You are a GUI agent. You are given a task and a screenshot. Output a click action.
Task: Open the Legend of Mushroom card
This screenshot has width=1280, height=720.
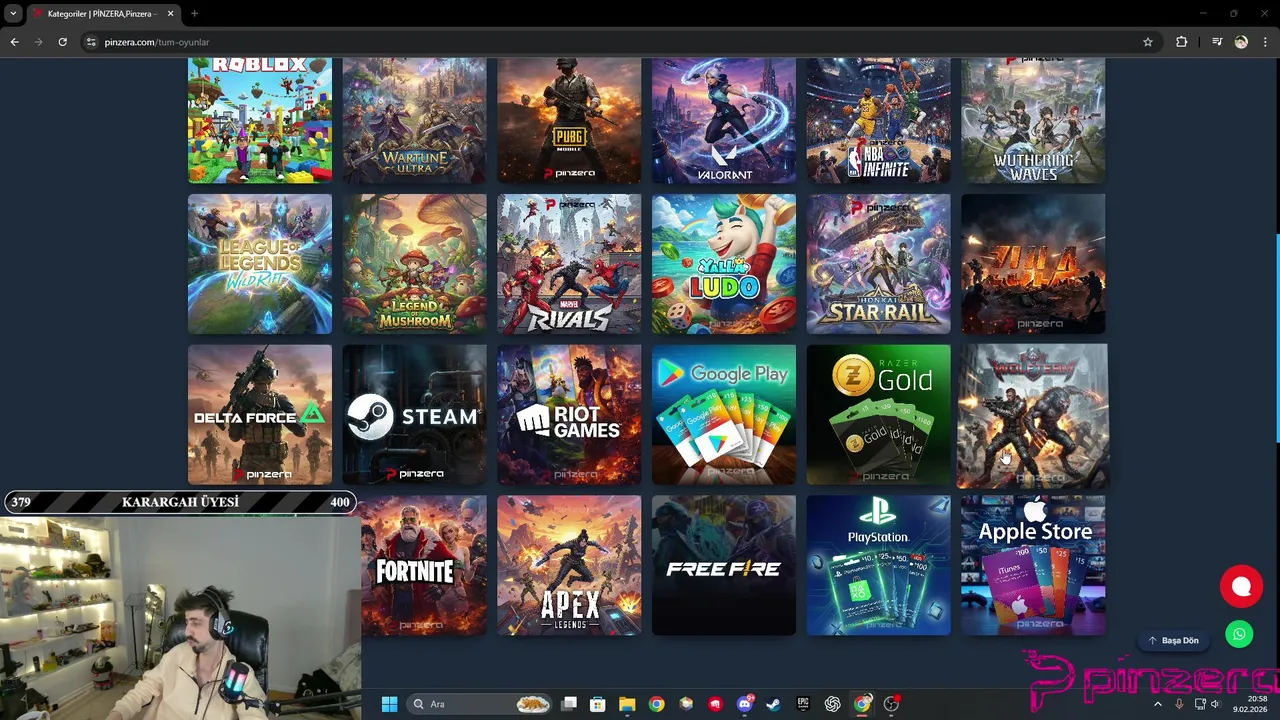[414, 264]
